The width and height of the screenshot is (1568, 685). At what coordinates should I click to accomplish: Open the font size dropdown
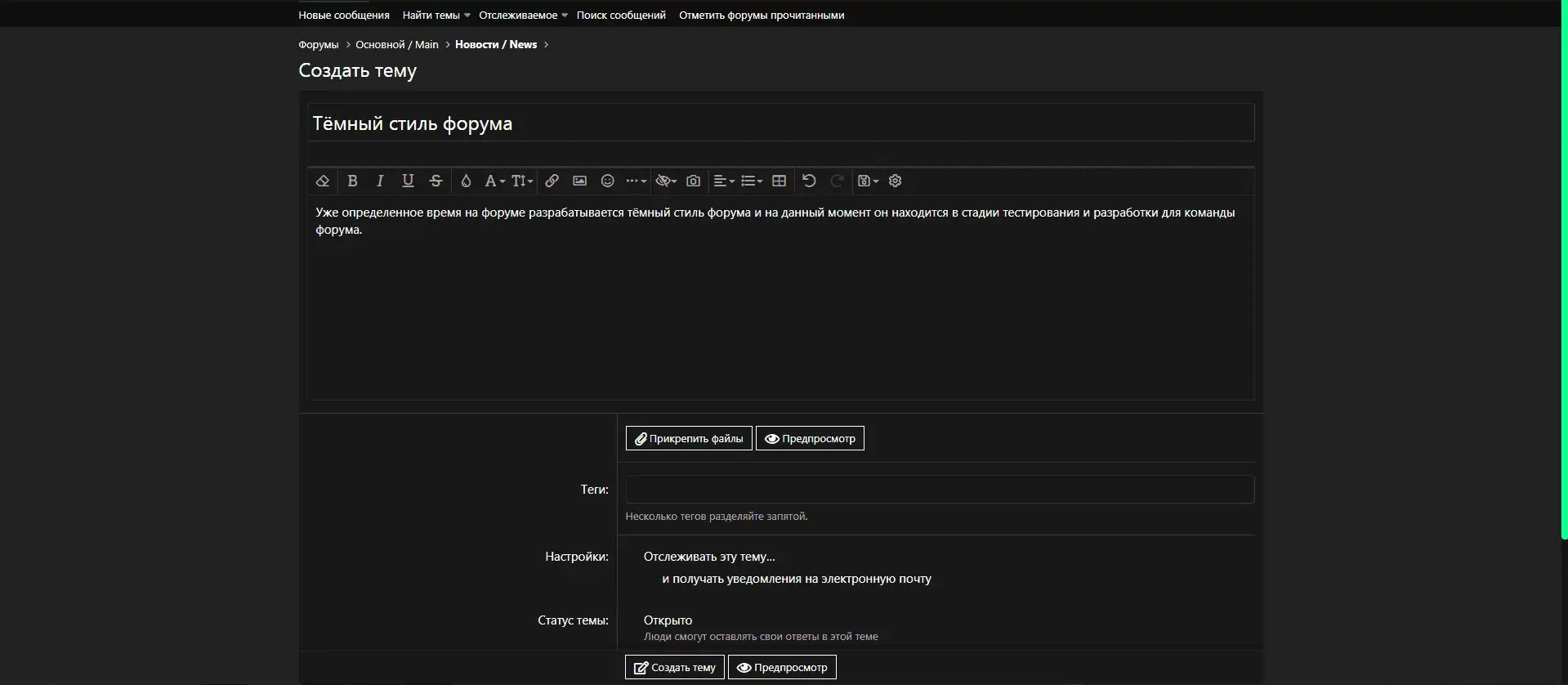click(x=522, y=181)
